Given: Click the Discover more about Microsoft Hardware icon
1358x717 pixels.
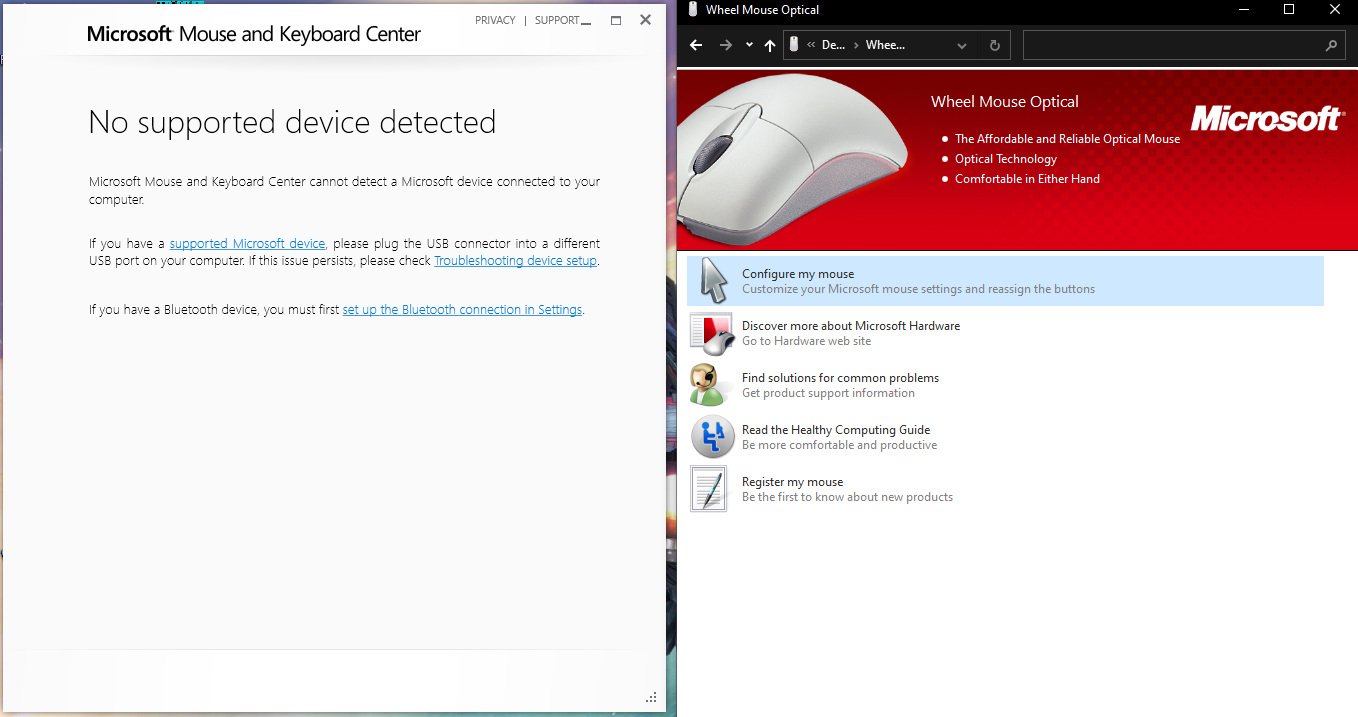Looking at the screenshot, I should click(712, 333).
